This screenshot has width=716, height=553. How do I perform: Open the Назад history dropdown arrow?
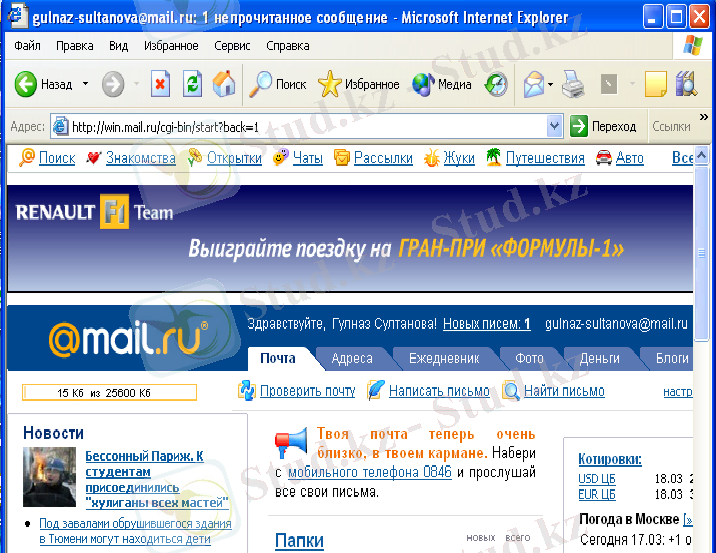coord(85,84)
